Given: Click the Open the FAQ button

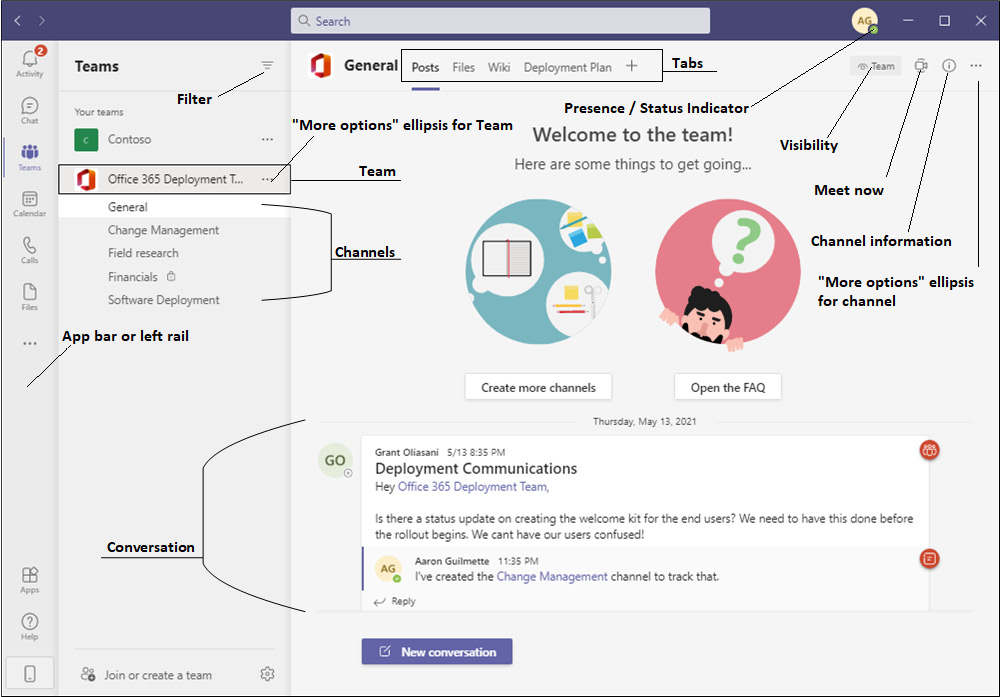Looking at the screenshot, I should coord(728,387).
